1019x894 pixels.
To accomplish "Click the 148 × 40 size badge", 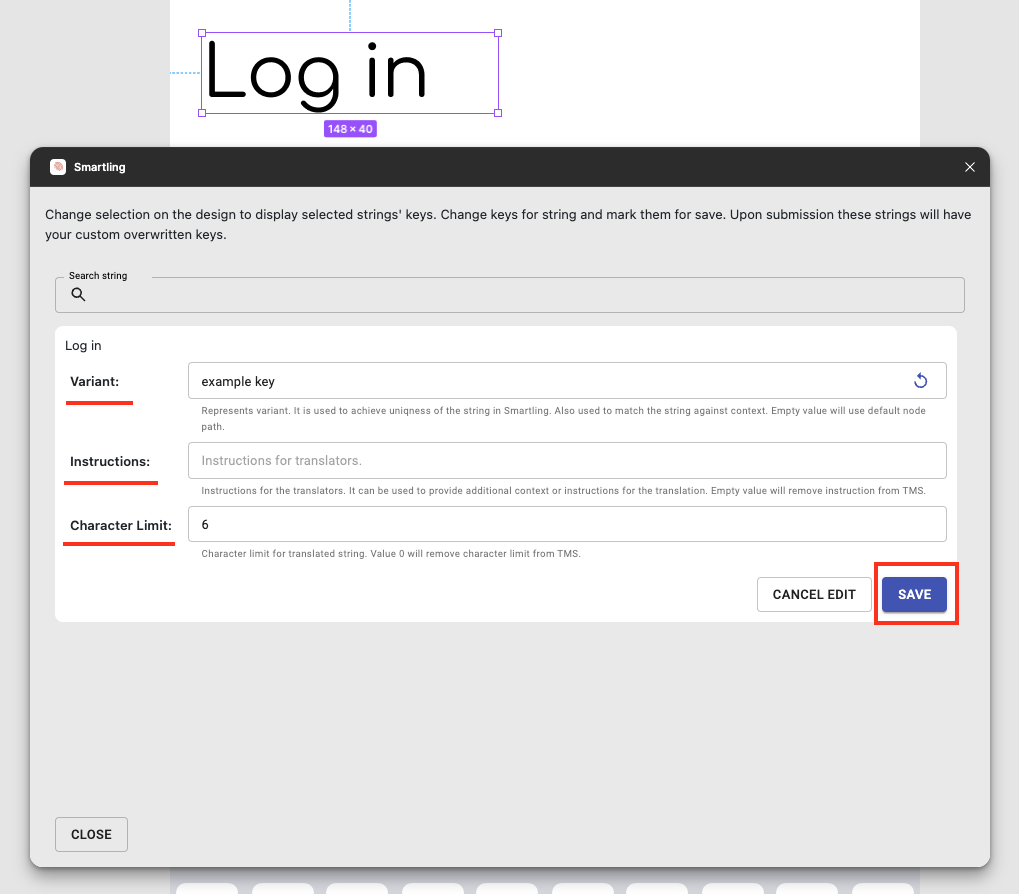I will click(350, 129).
